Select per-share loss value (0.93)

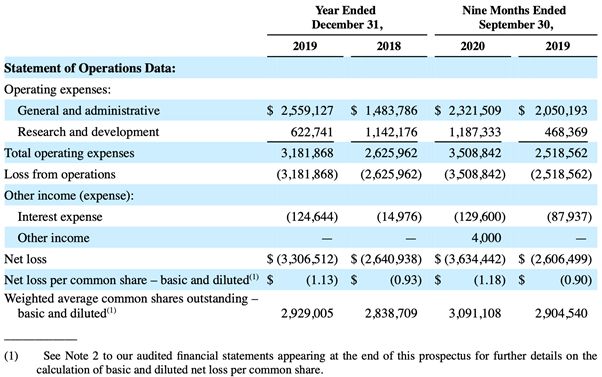coord(406,280)
